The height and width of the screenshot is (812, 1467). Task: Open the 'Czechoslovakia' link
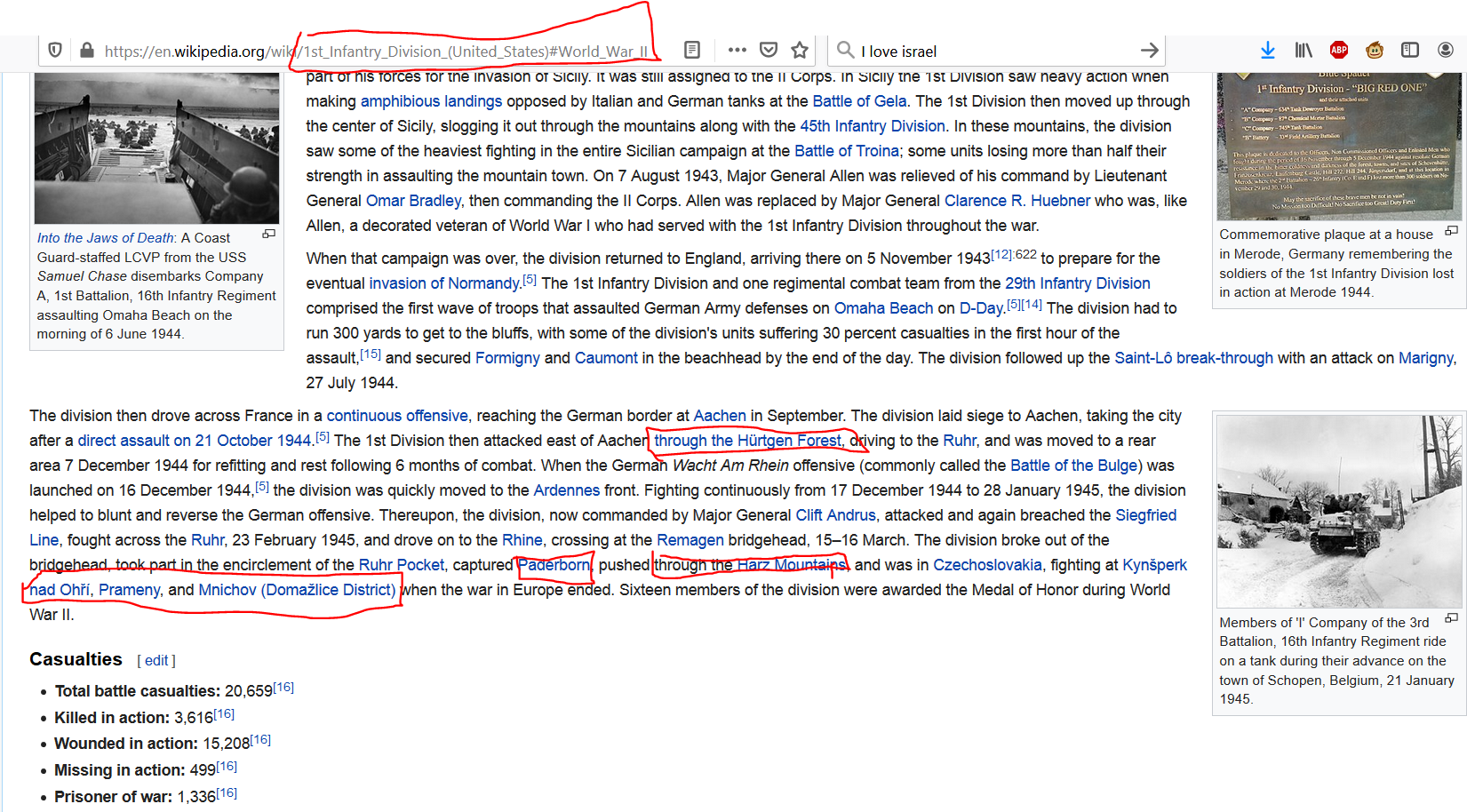tap(987, 565)
